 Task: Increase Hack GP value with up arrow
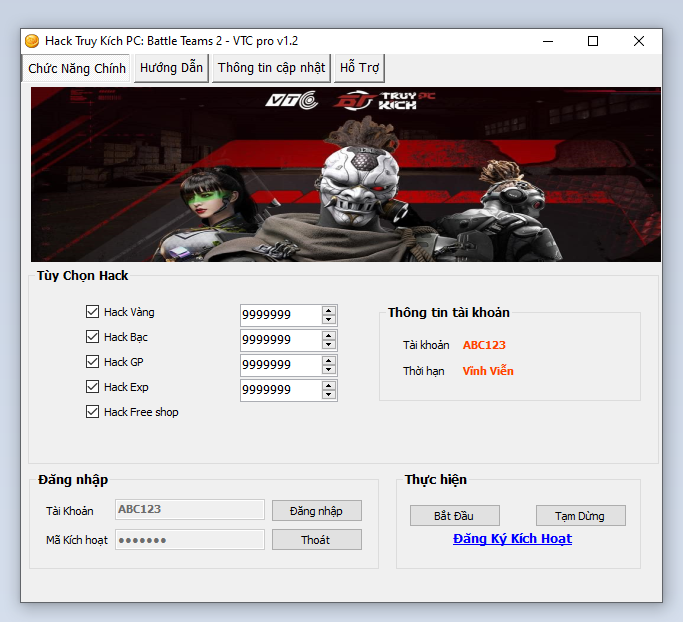click(x=329, y=360)
